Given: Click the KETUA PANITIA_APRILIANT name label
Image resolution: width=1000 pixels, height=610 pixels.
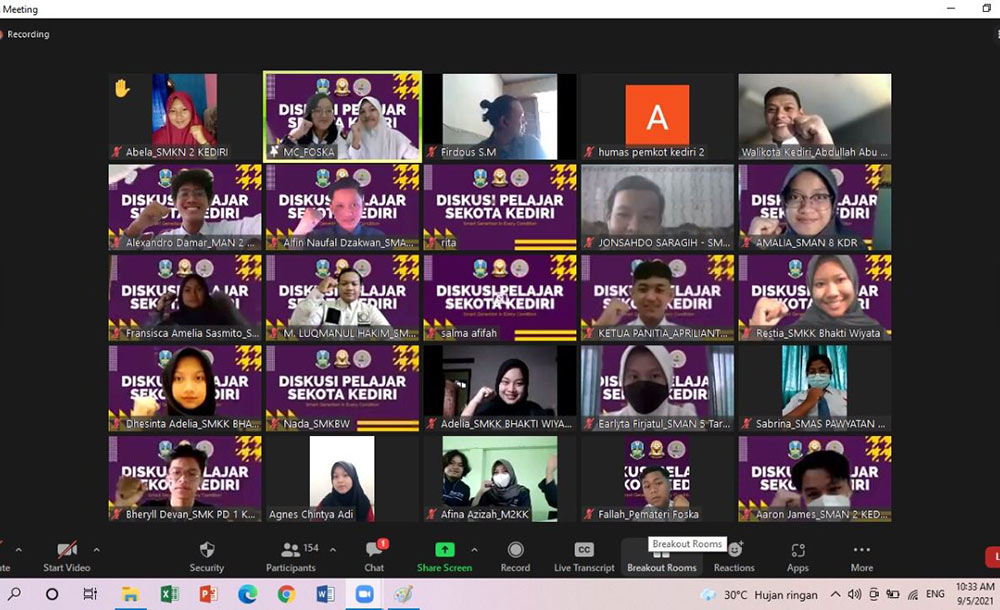Looking at the screenshot, I should point(663,333).
